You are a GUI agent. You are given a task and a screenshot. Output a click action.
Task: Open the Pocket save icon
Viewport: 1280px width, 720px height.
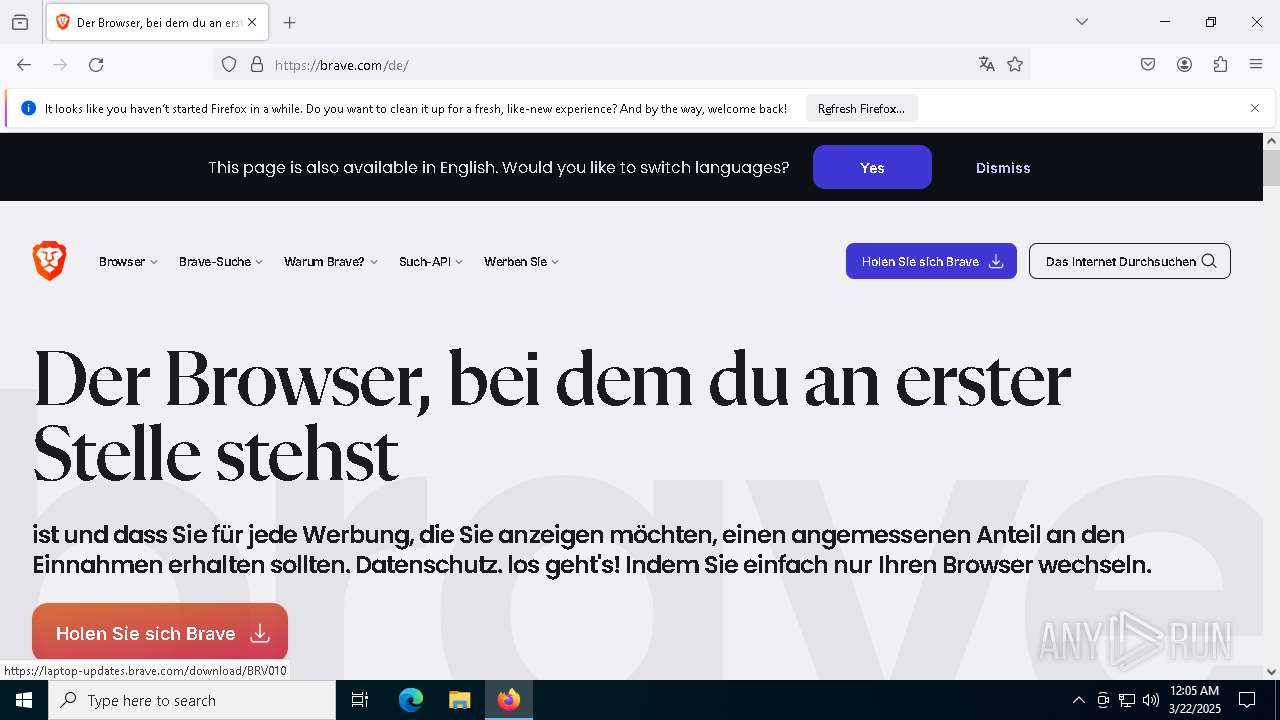tap(1148, 65)
